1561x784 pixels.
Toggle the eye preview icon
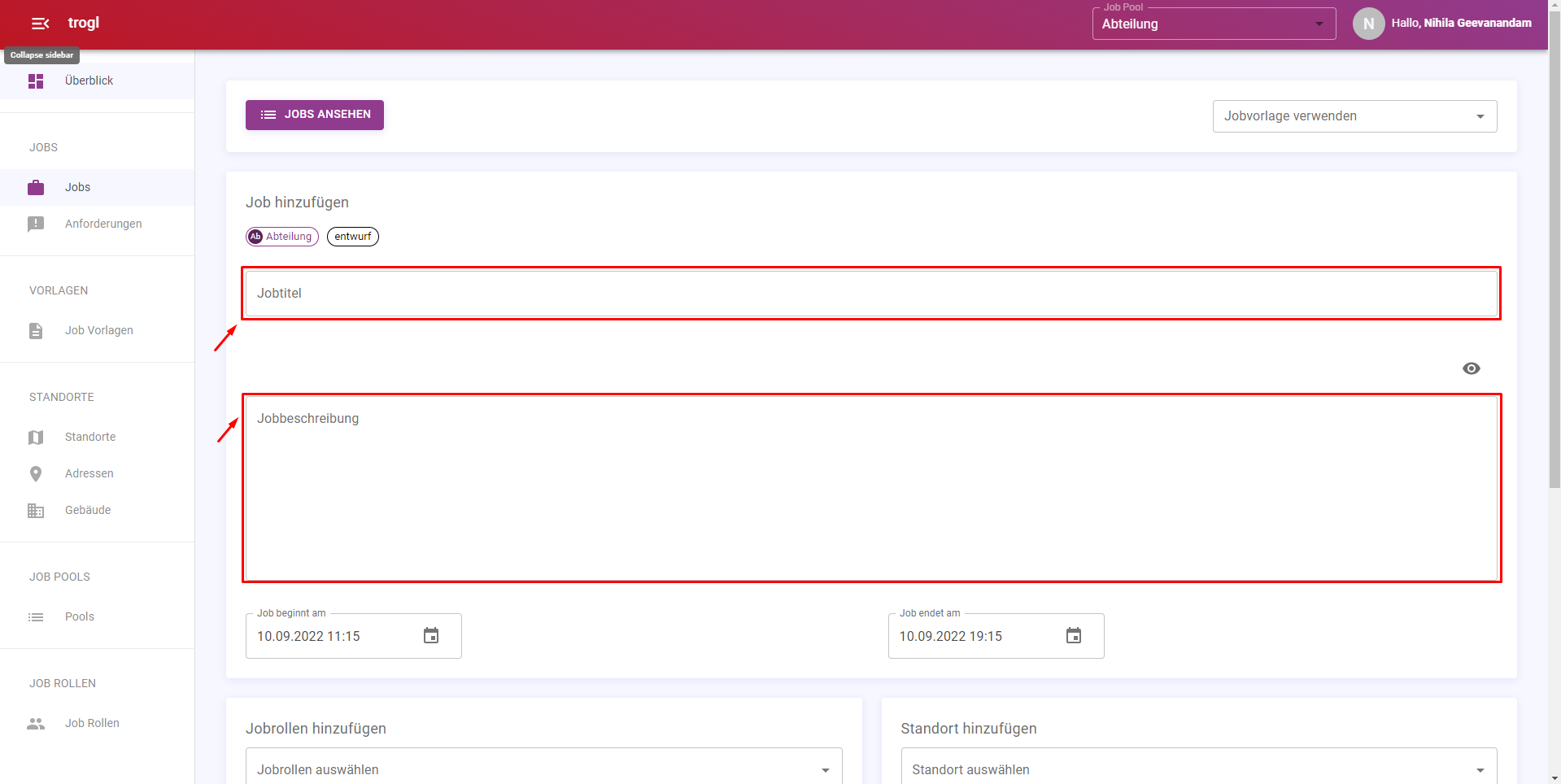click(x=1471, y=368)
